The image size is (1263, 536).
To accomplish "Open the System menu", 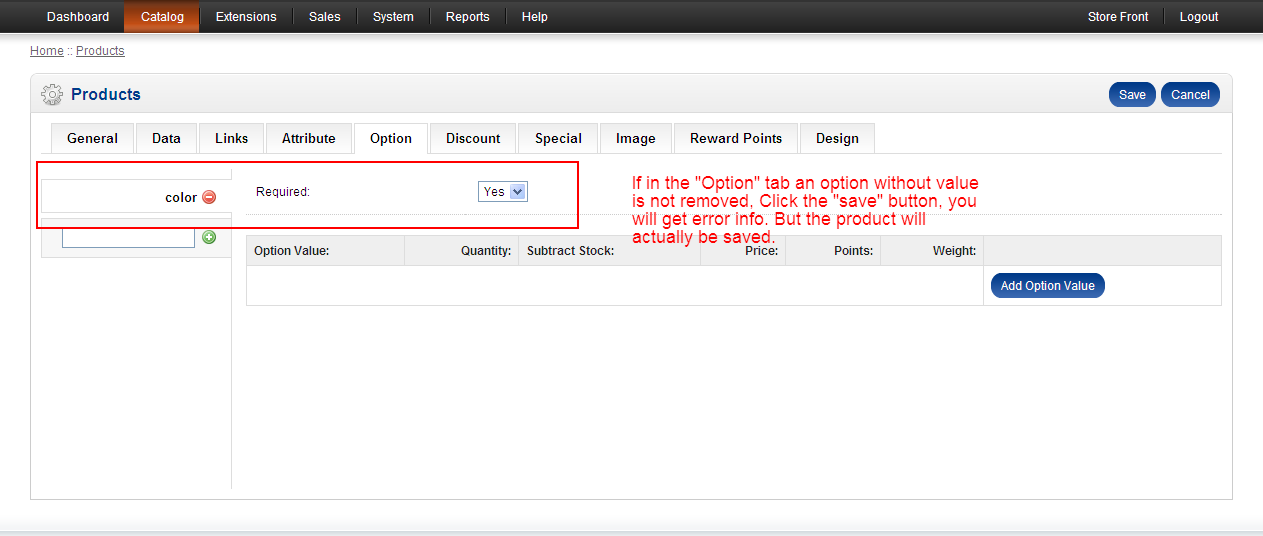I will (x=393, y=17).
